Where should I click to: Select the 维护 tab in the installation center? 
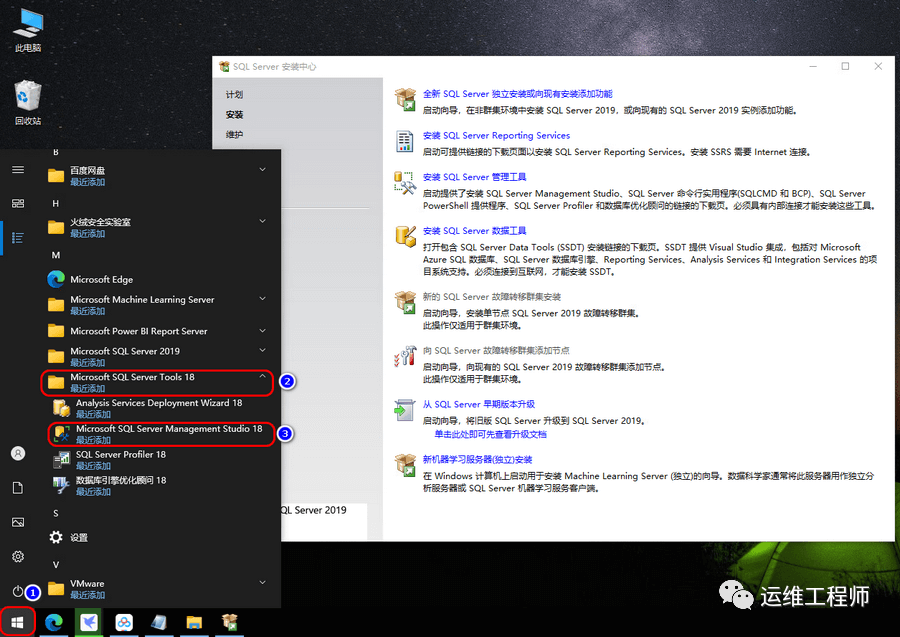pos(234,135)
